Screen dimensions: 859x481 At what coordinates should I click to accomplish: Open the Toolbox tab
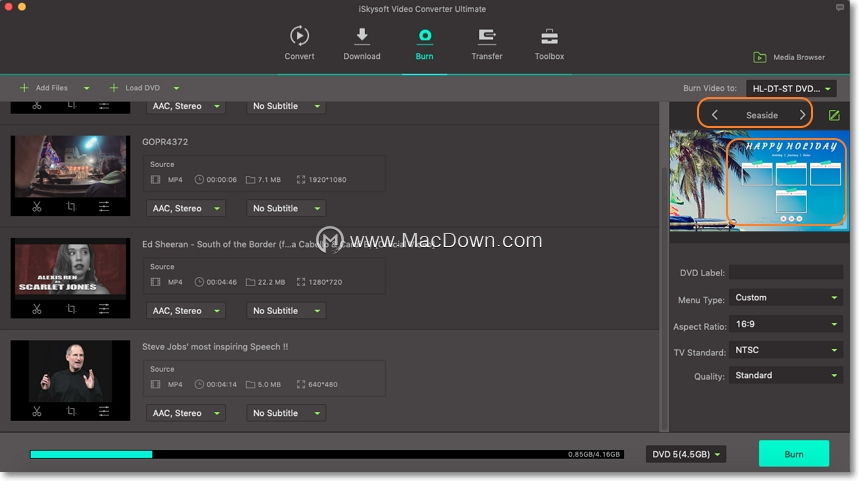[x=549, y=43]
